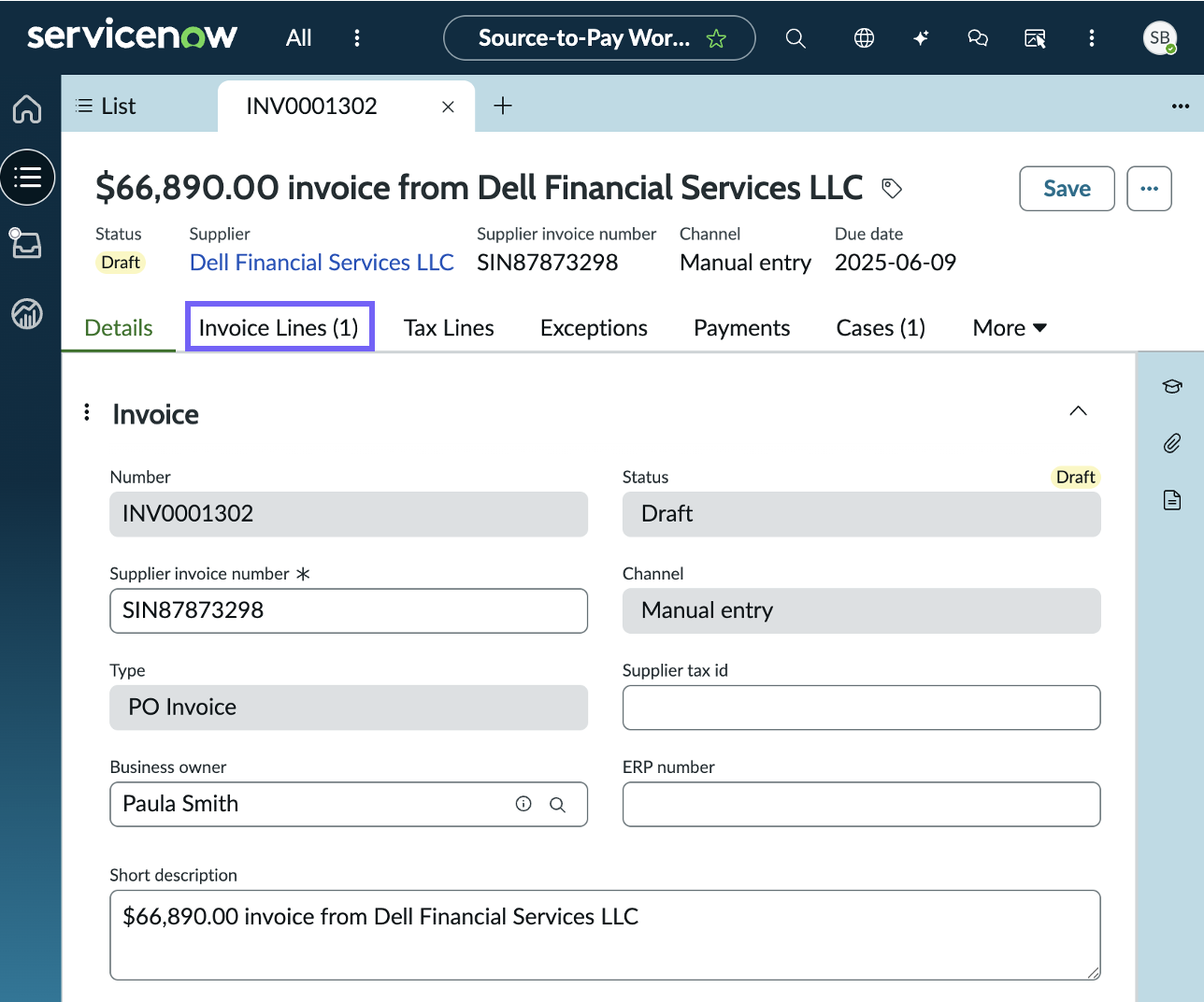The height and width of the screenshot is (1002, 1204).
Task: Click the screen-pointer icon in header
Action: pyautogui.click(x=1035, y=38)
